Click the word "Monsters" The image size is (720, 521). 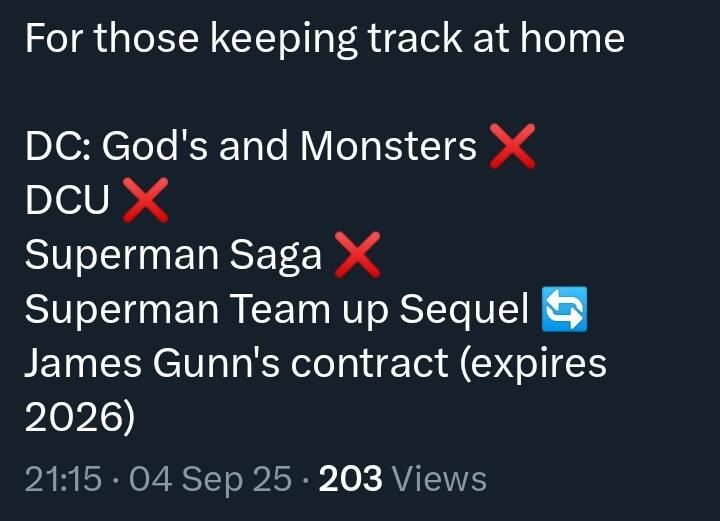pyautogui.click(x=388, y=148)
